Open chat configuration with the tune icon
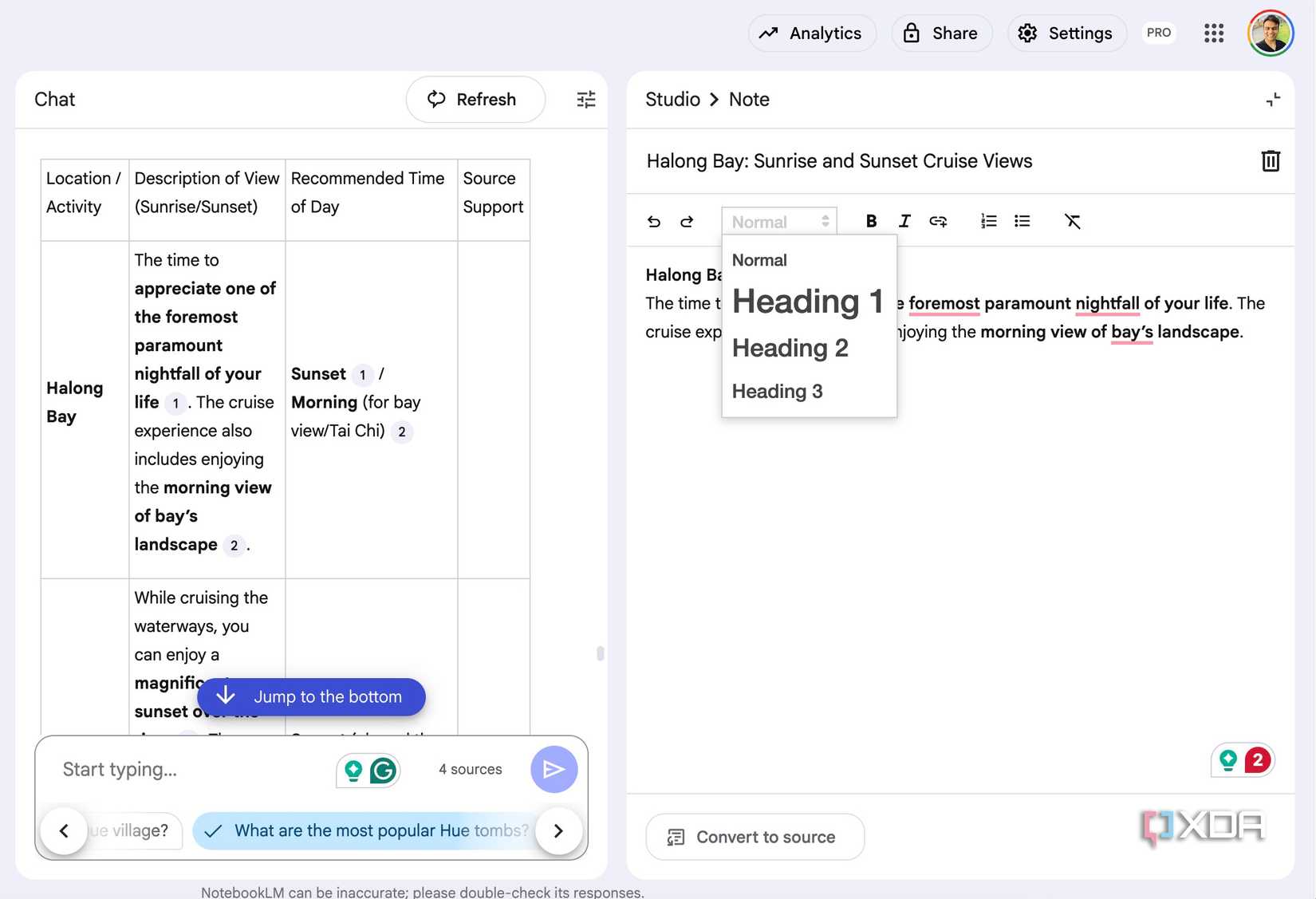Viewport: 1316px width, 899px height. (x=586, y=99)
